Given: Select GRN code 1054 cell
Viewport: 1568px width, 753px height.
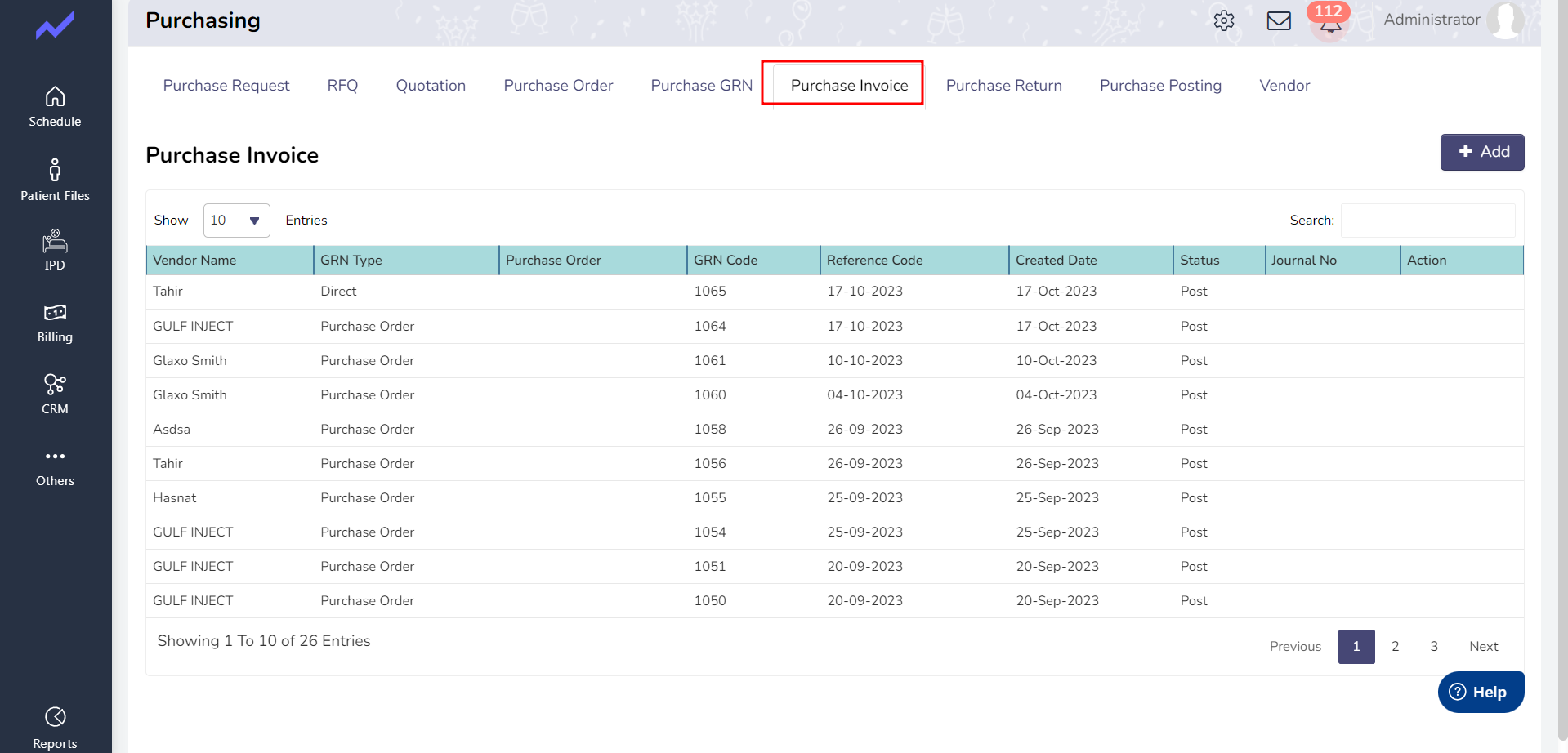Looking at the screenshot, I should click(x=710, y=532).
